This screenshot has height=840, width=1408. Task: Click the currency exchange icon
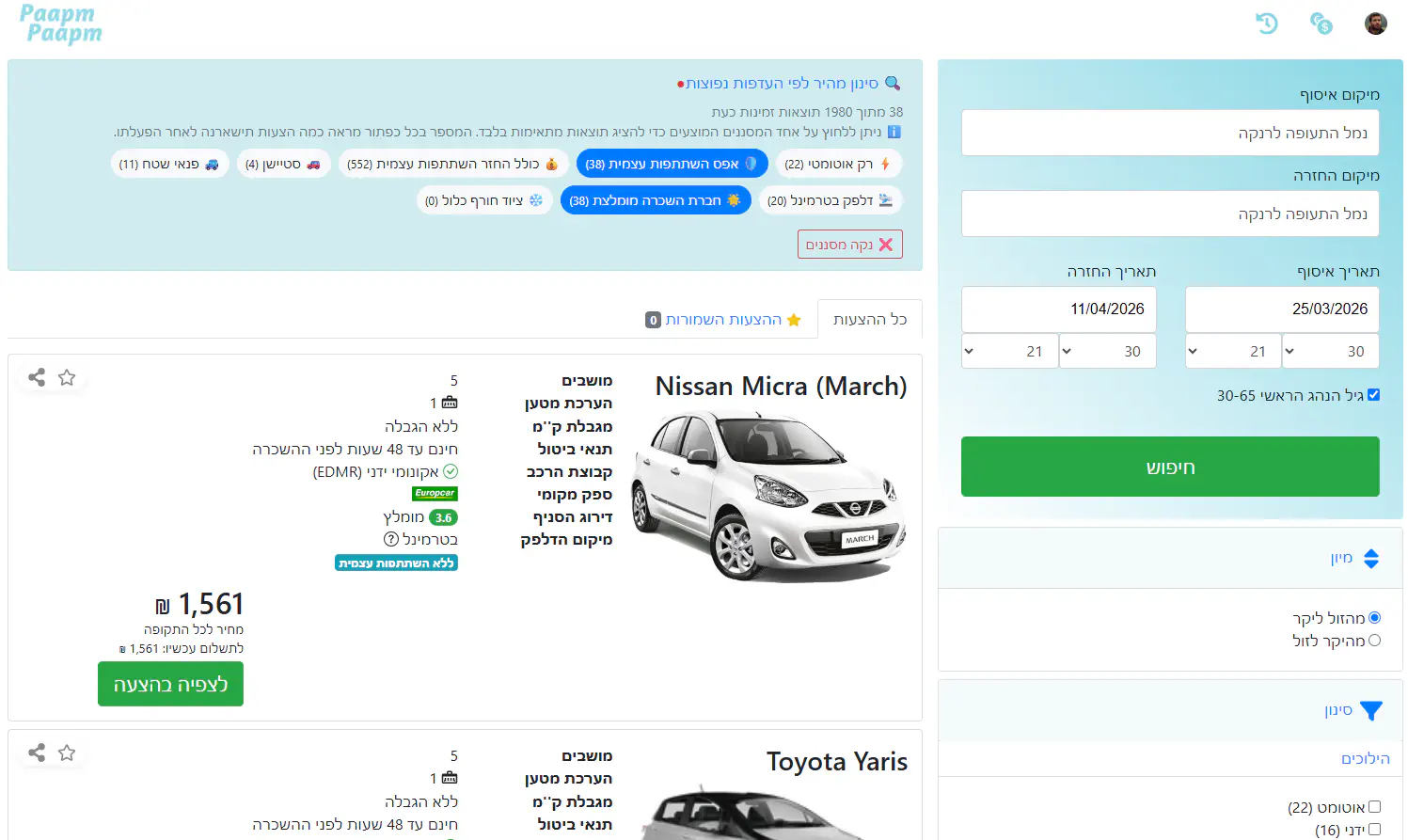[1321, 24]
